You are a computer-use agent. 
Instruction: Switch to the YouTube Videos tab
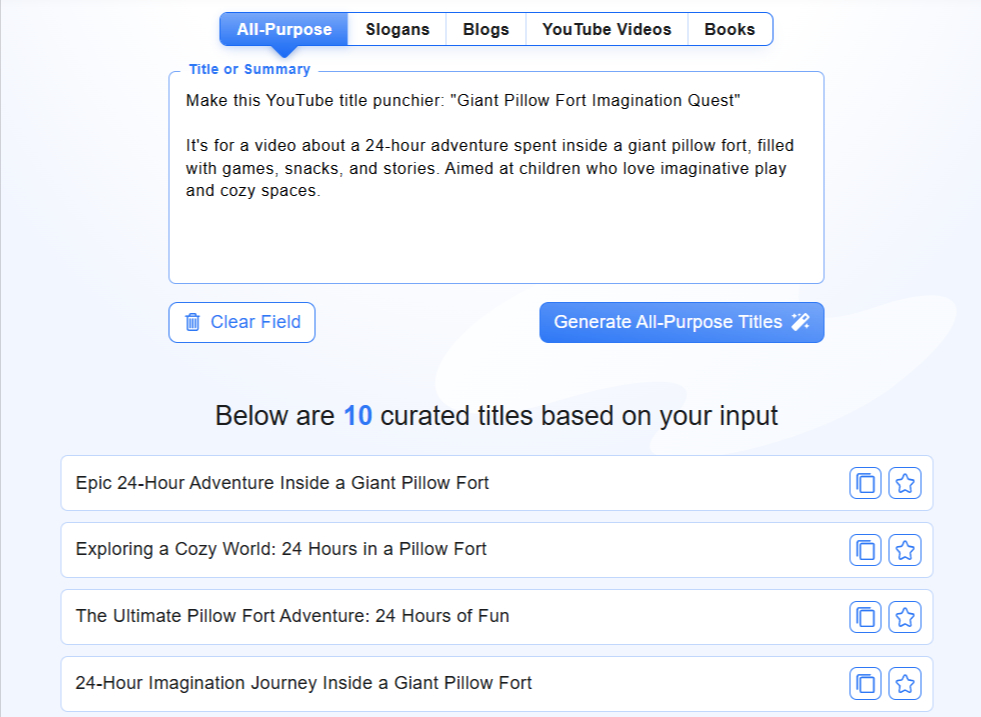tap(607, 29)
